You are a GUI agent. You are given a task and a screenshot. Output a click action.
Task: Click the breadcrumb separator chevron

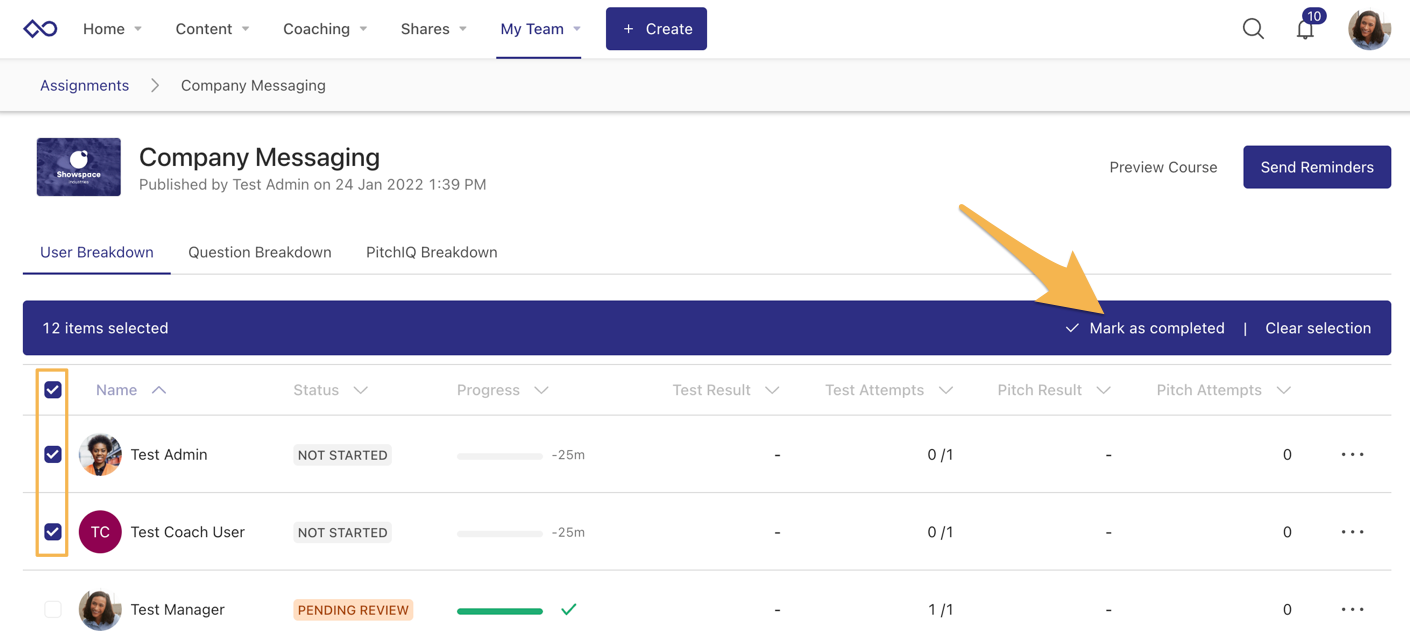tap(155, 85)
